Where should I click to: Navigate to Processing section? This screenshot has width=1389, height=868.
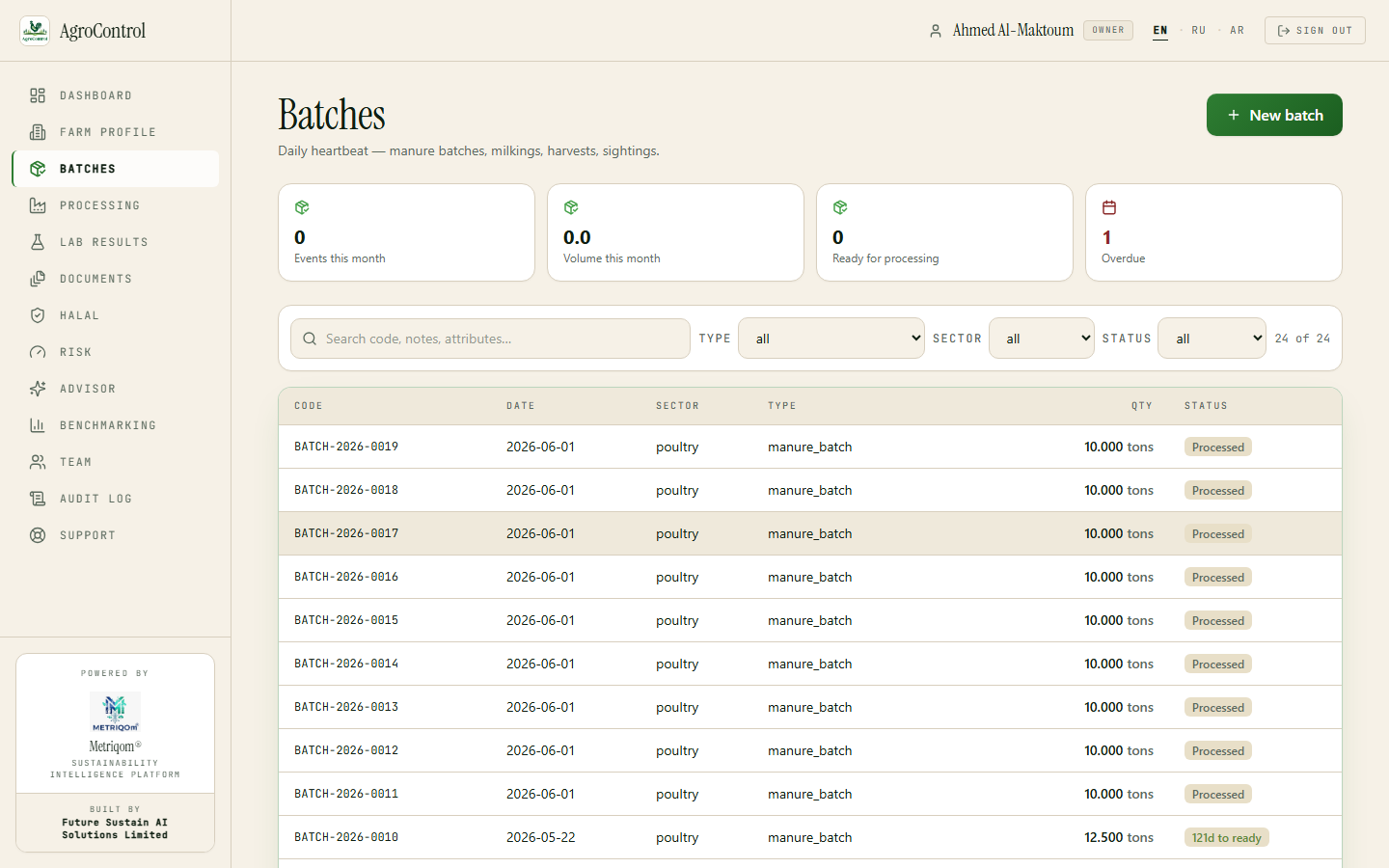click(x=116, y=205)
